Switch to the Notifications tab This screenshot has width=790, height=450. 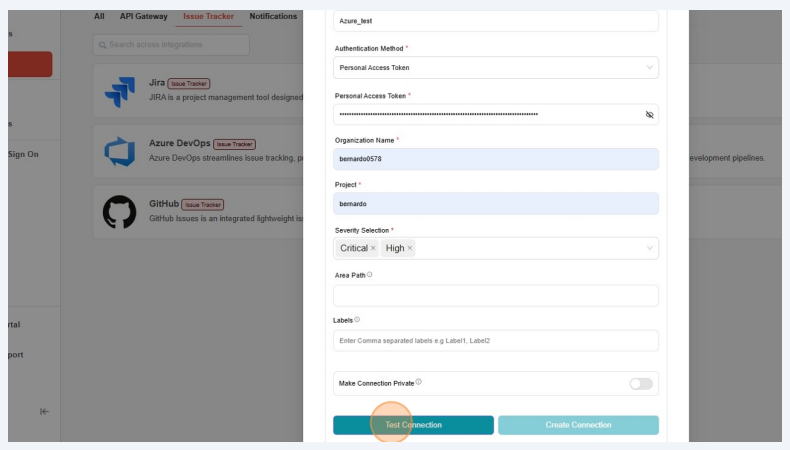click(x=273, y=16)
